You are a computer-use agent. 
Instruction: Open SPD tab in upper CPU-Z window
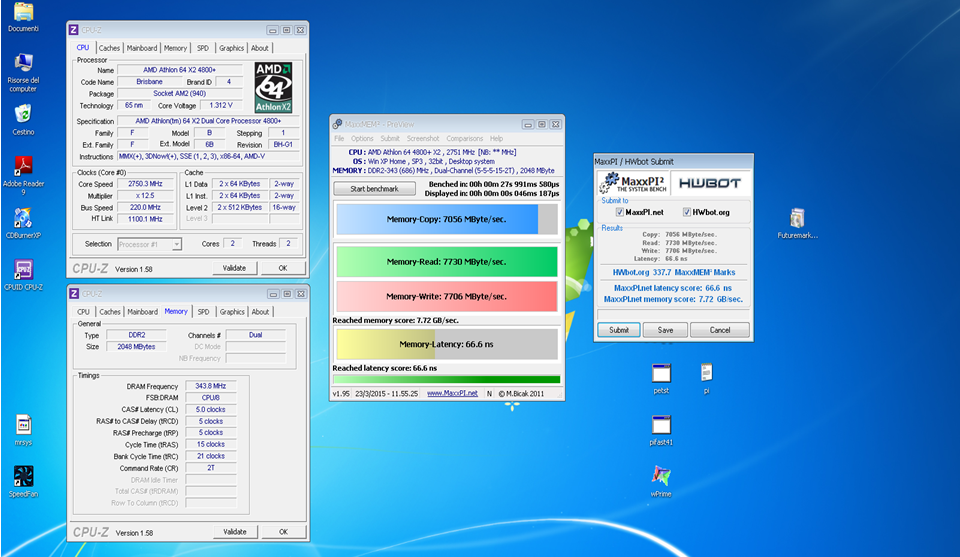pos(203,48)
